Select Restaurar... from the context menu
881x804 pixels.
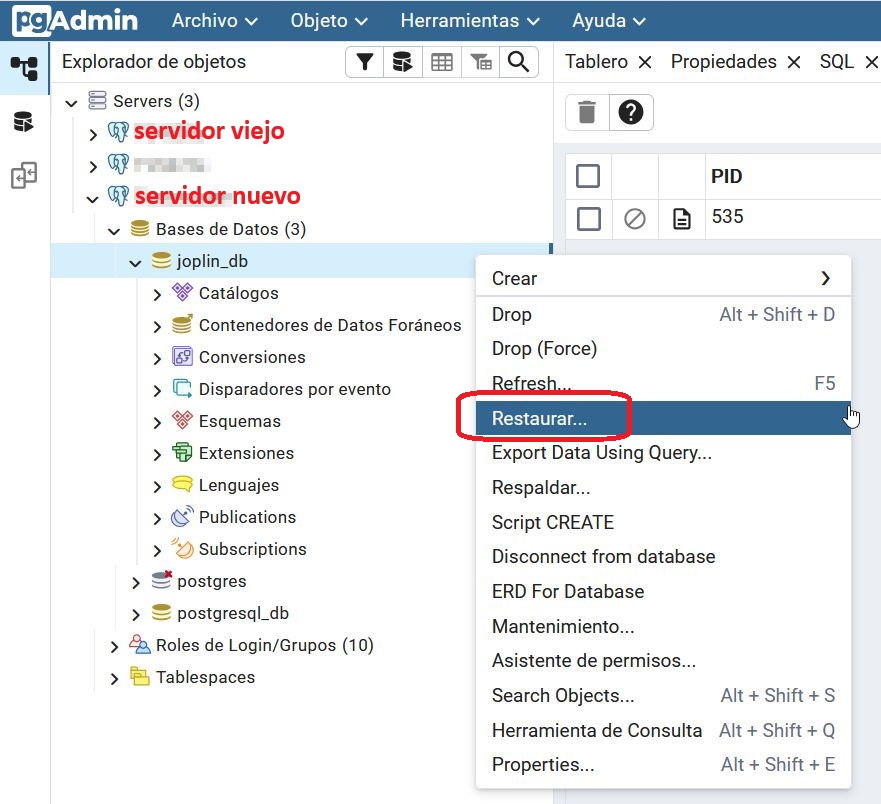(540, 419)
